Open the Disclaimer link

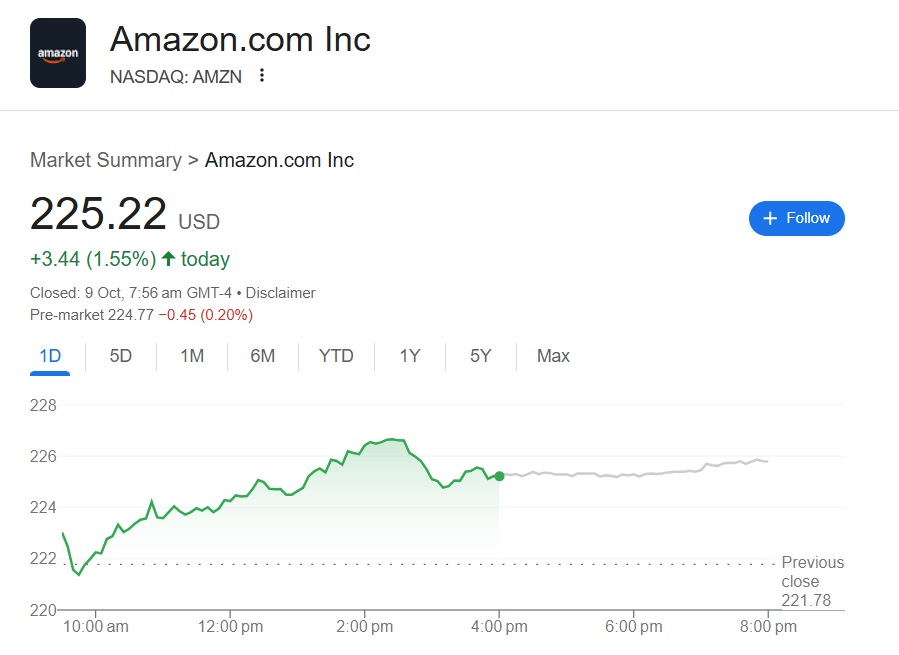pos(281,293)
